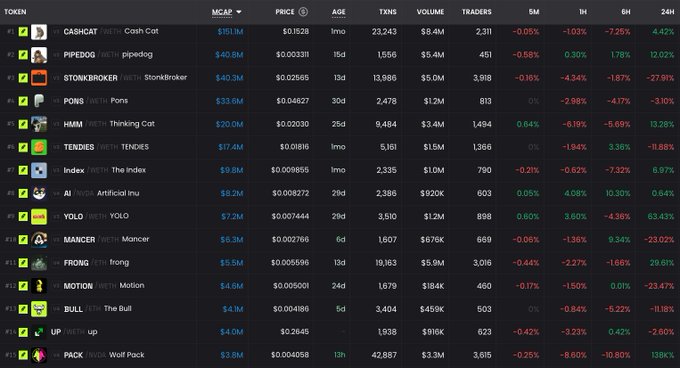Image resolution: width=680 pixels, height=368 pixels.
Task: Click BULL market cap $4.1M
Action: (233, 309)
